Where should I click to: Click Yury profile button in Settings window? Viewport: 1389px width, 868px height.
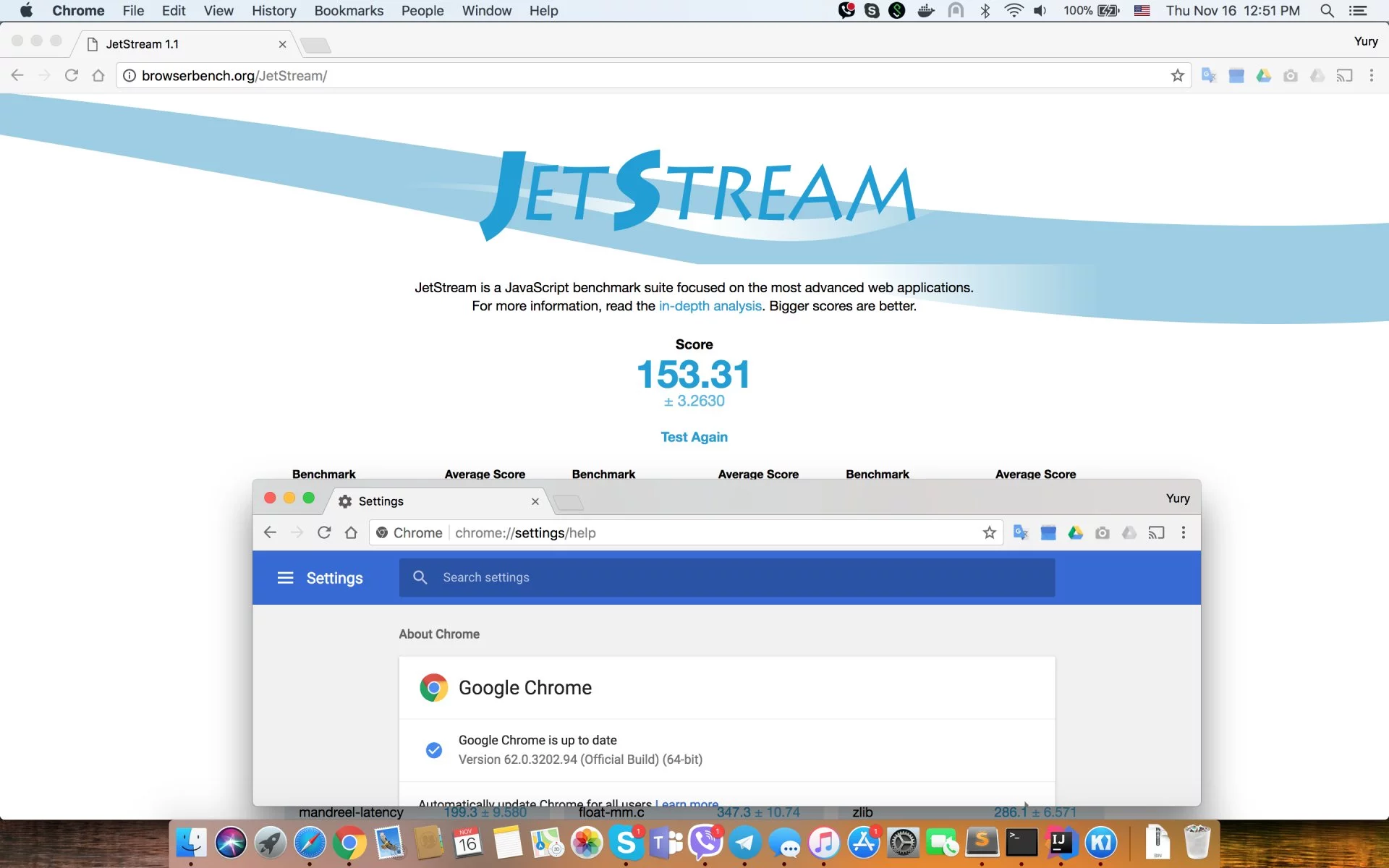click(x=1178, y=498)
